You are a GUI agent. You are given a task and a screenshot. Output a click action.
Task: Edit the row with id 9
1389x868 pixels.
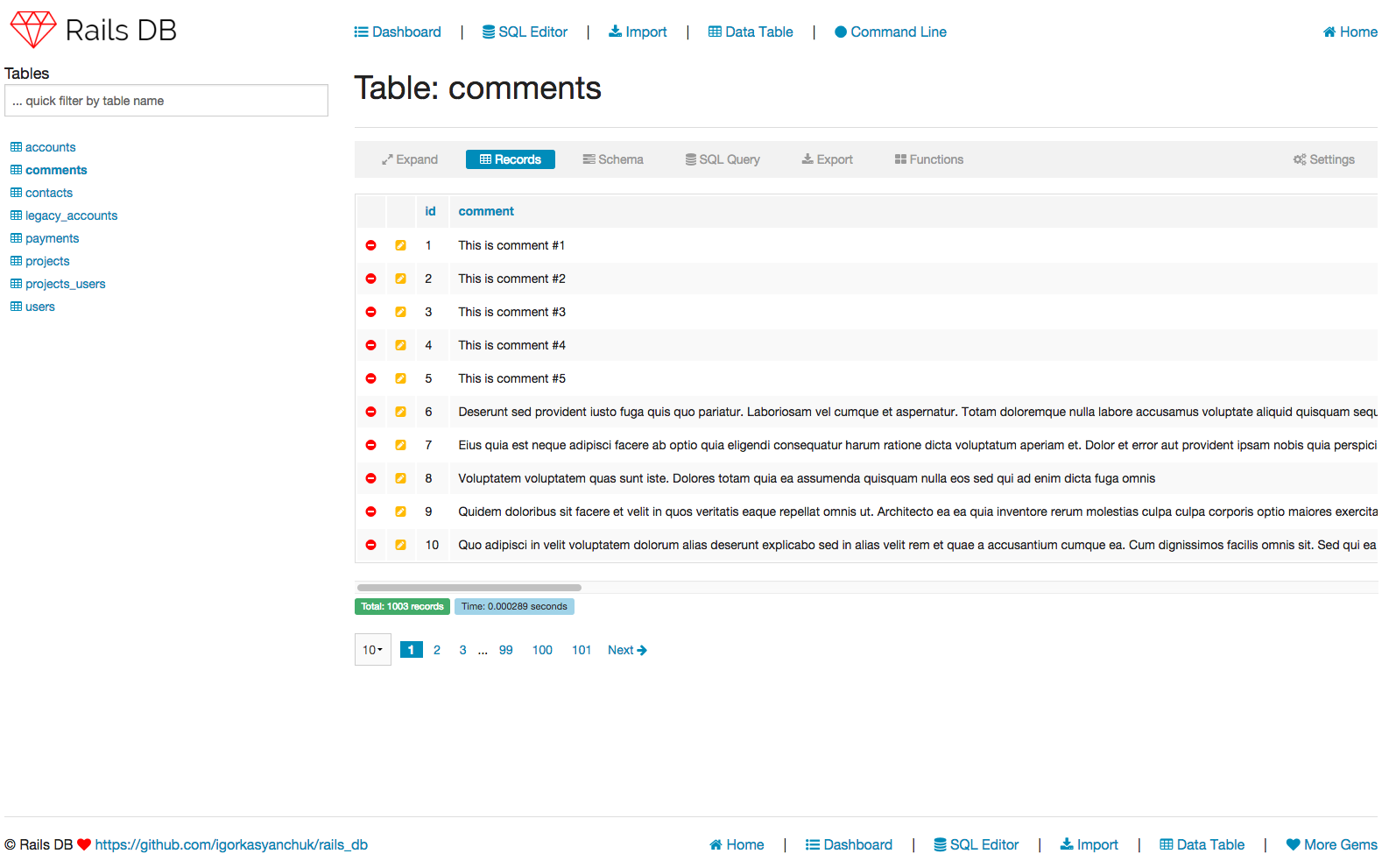tap(400, 512)
